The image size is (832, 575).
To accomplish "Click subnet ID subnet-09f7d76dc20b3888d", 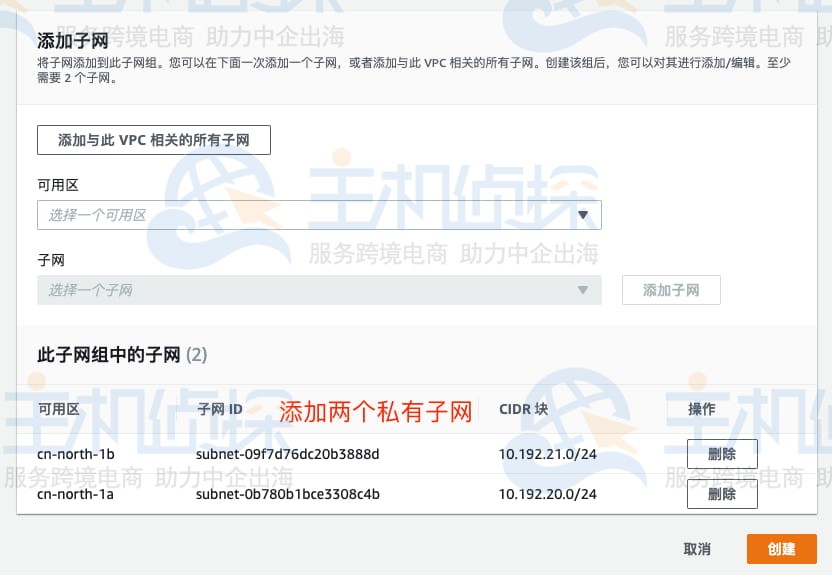I will click(x=287, y=454).
